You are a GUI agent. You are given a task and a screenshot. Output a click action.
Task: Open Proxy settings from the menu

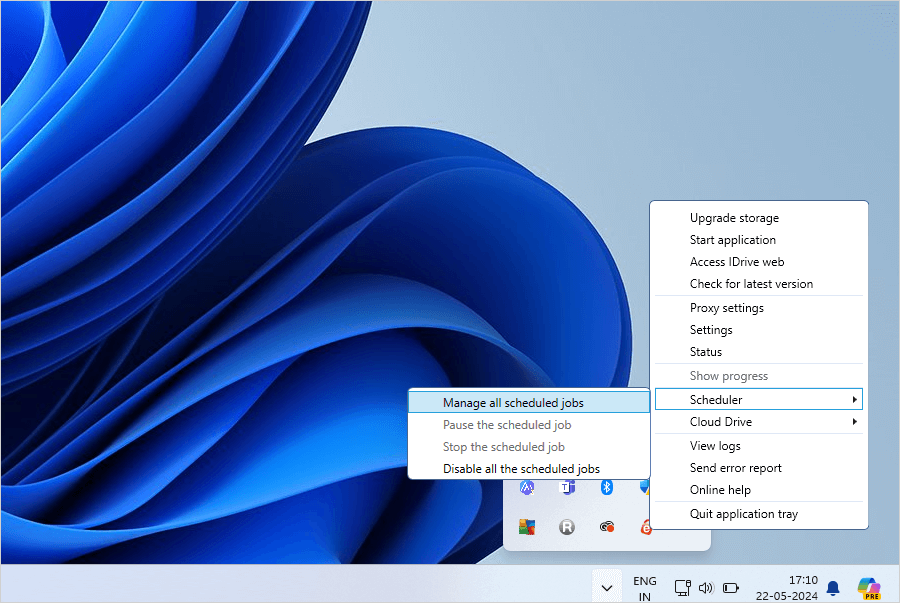pos(726,308)
